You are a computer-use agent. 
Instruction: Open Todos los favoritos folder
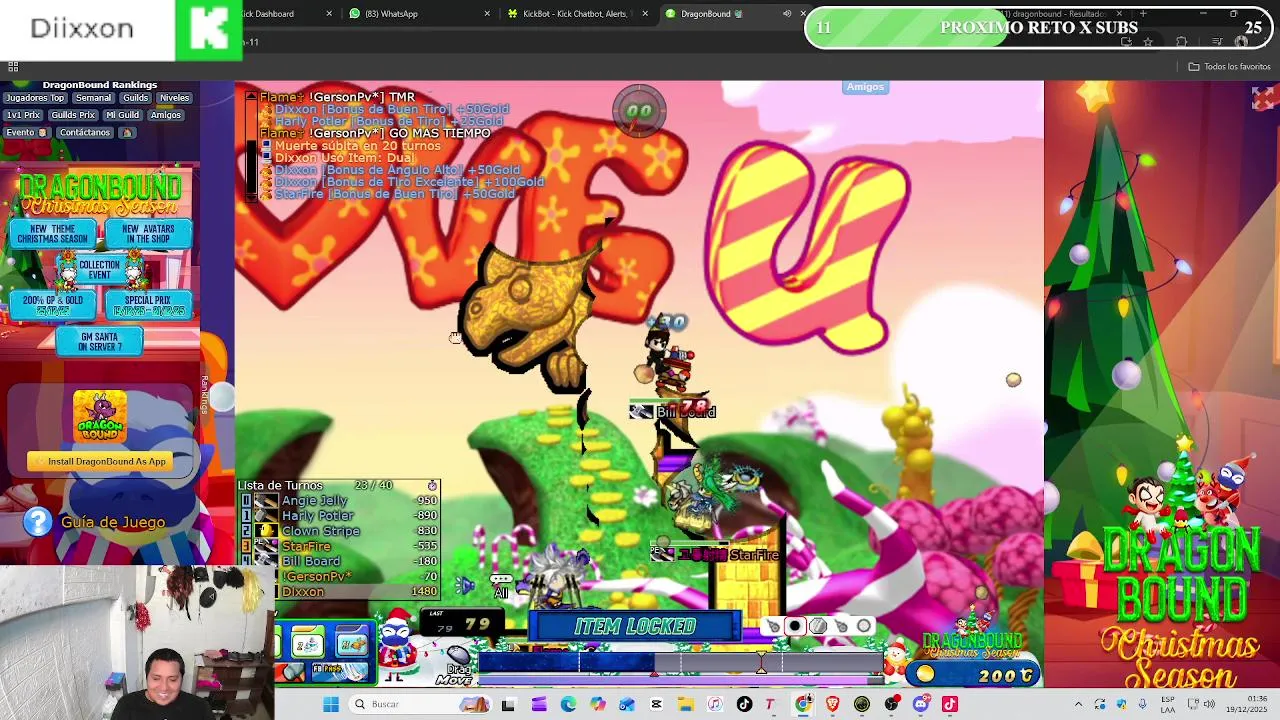pyautogui.click(x=1229, y=67)
